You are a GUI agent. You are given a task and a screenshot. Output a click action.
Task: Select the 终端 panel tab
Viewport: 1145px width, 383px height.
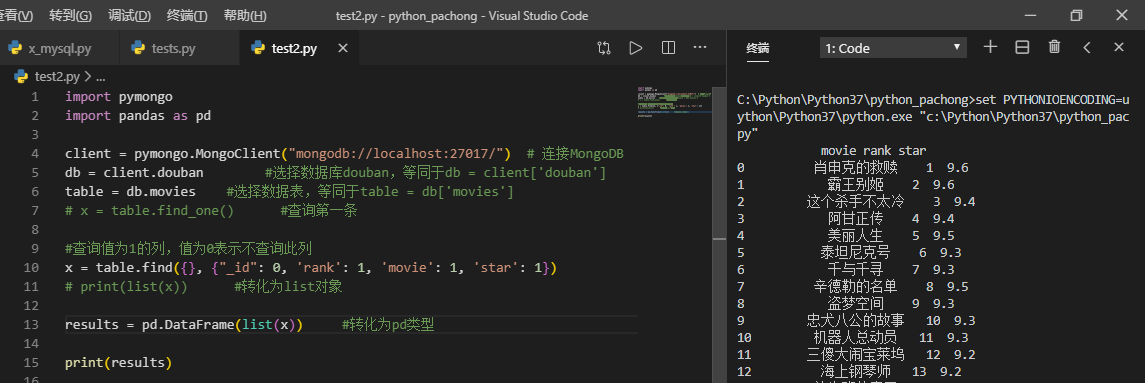pyautogui.click(x=757, y=48)
